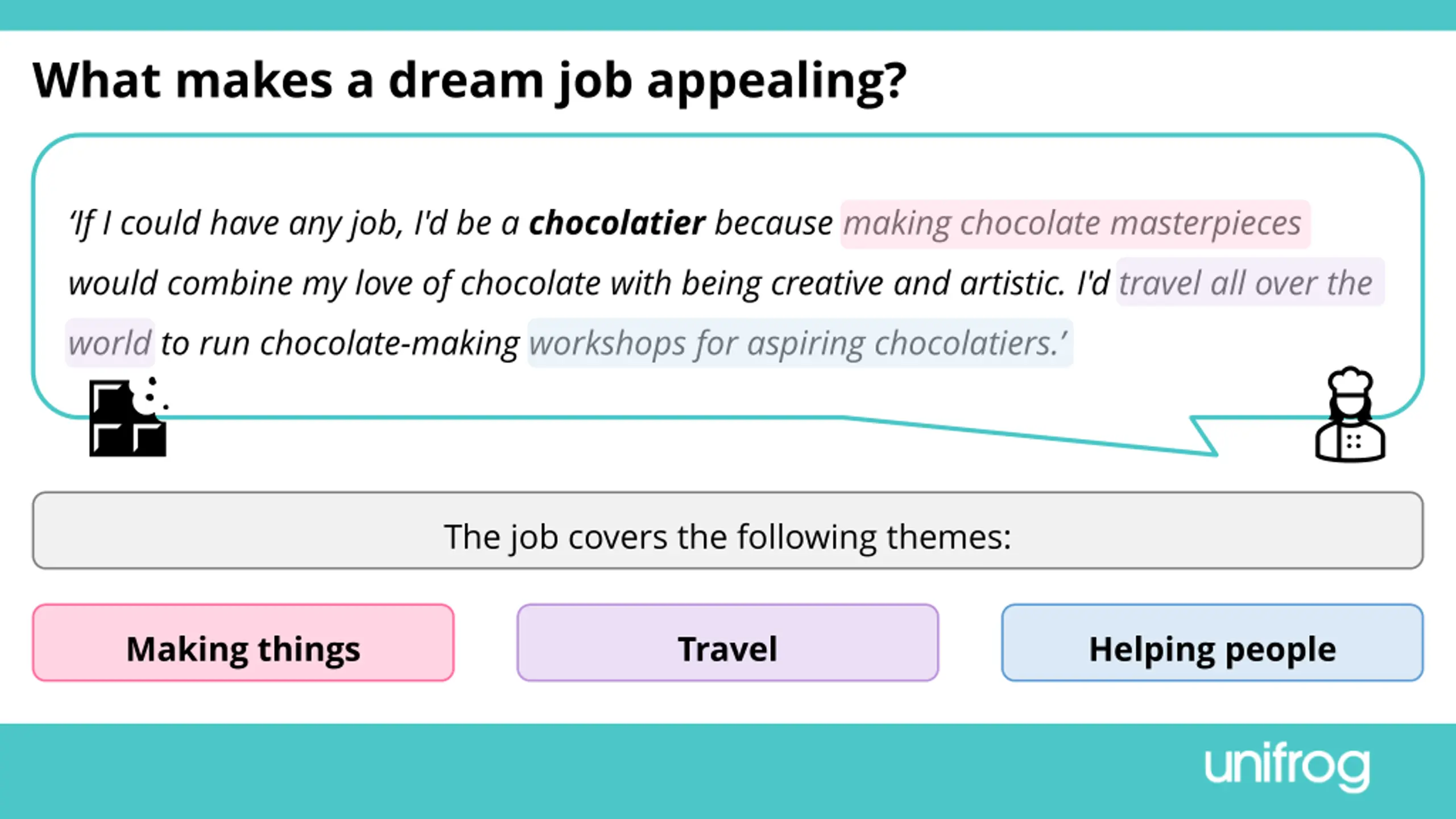Click the words 'being creative and artistic'
The height and width of the screenshot is (819, 1456).
pyautogui.click(x=872, y=283)
